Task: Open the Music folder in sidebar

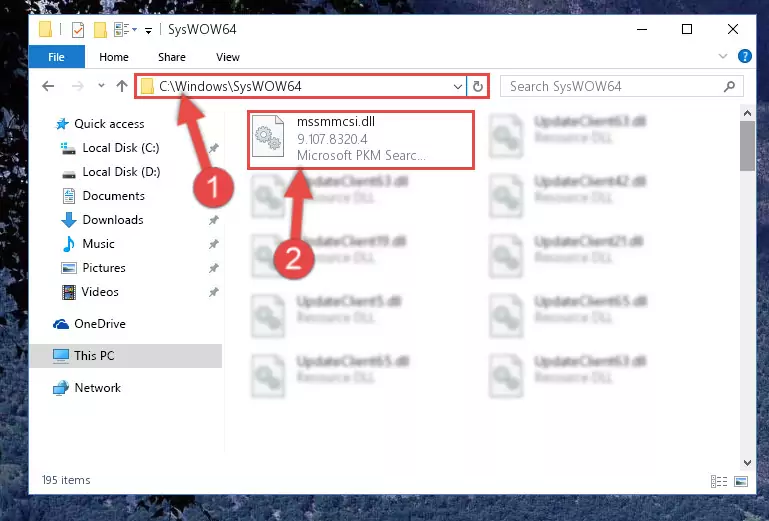Action: (x=98, y=244)
